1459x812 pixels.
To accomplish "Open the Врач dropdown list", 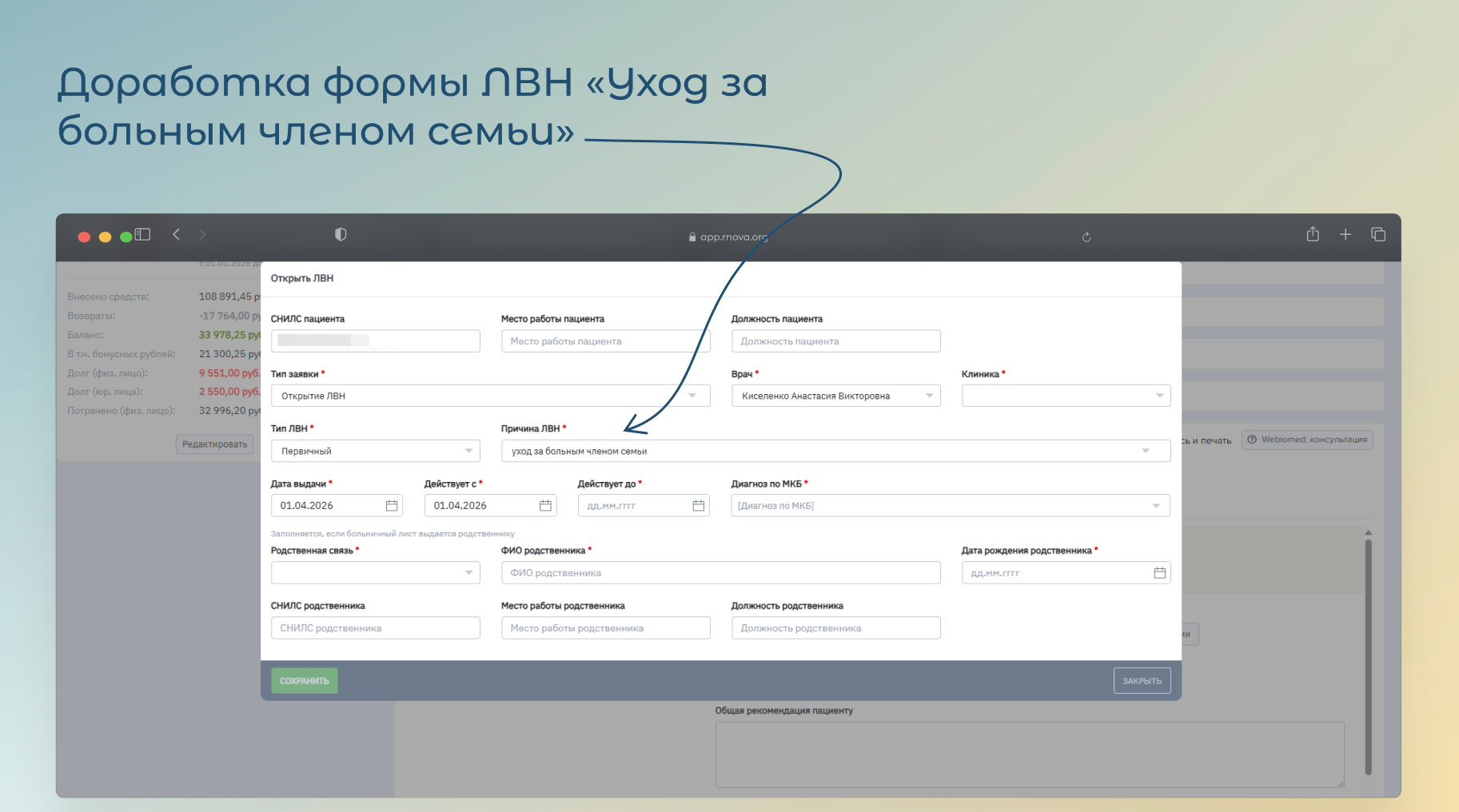I will (x=929, y=396).
